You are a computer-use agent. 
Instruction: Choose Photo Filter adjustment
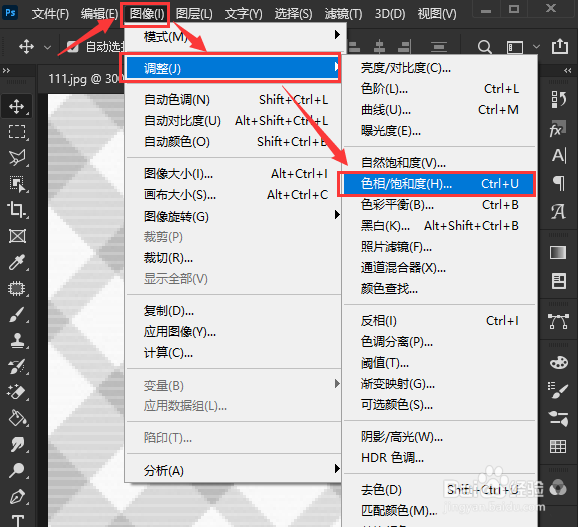(x=439, y=247)
